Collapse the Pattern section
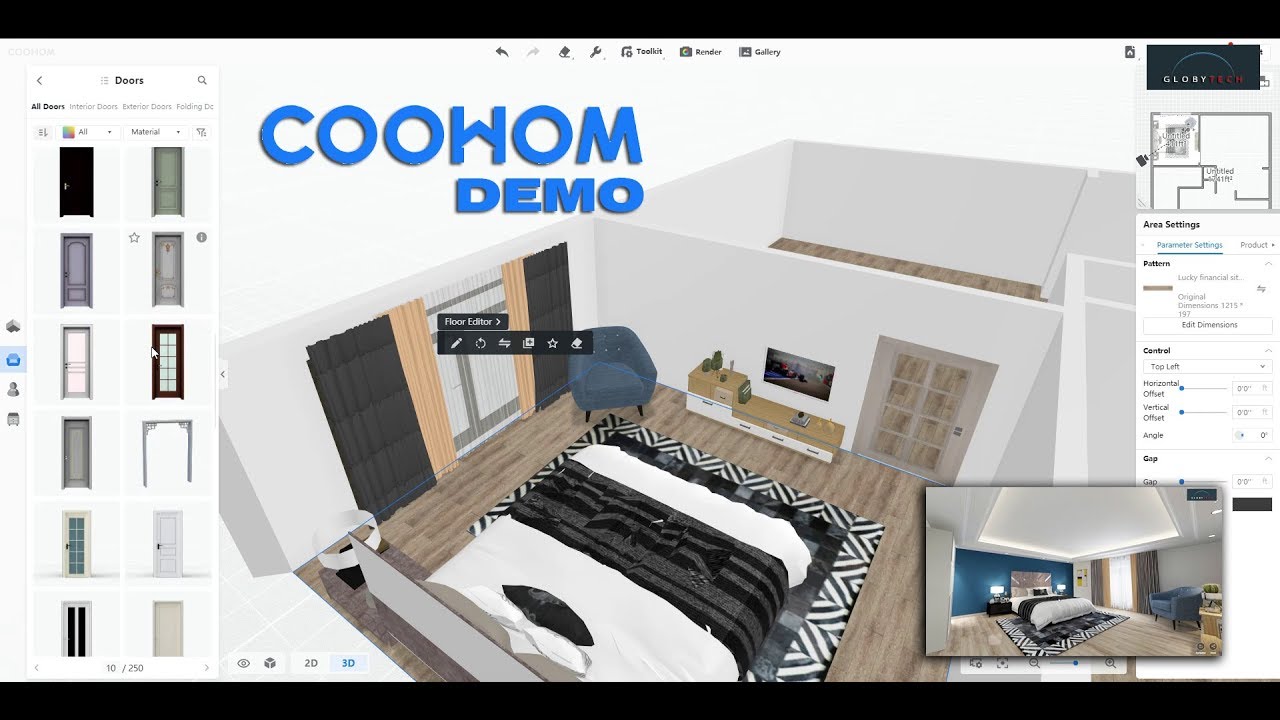This screenshot has height=720, width=1280. click(1268, 264)
